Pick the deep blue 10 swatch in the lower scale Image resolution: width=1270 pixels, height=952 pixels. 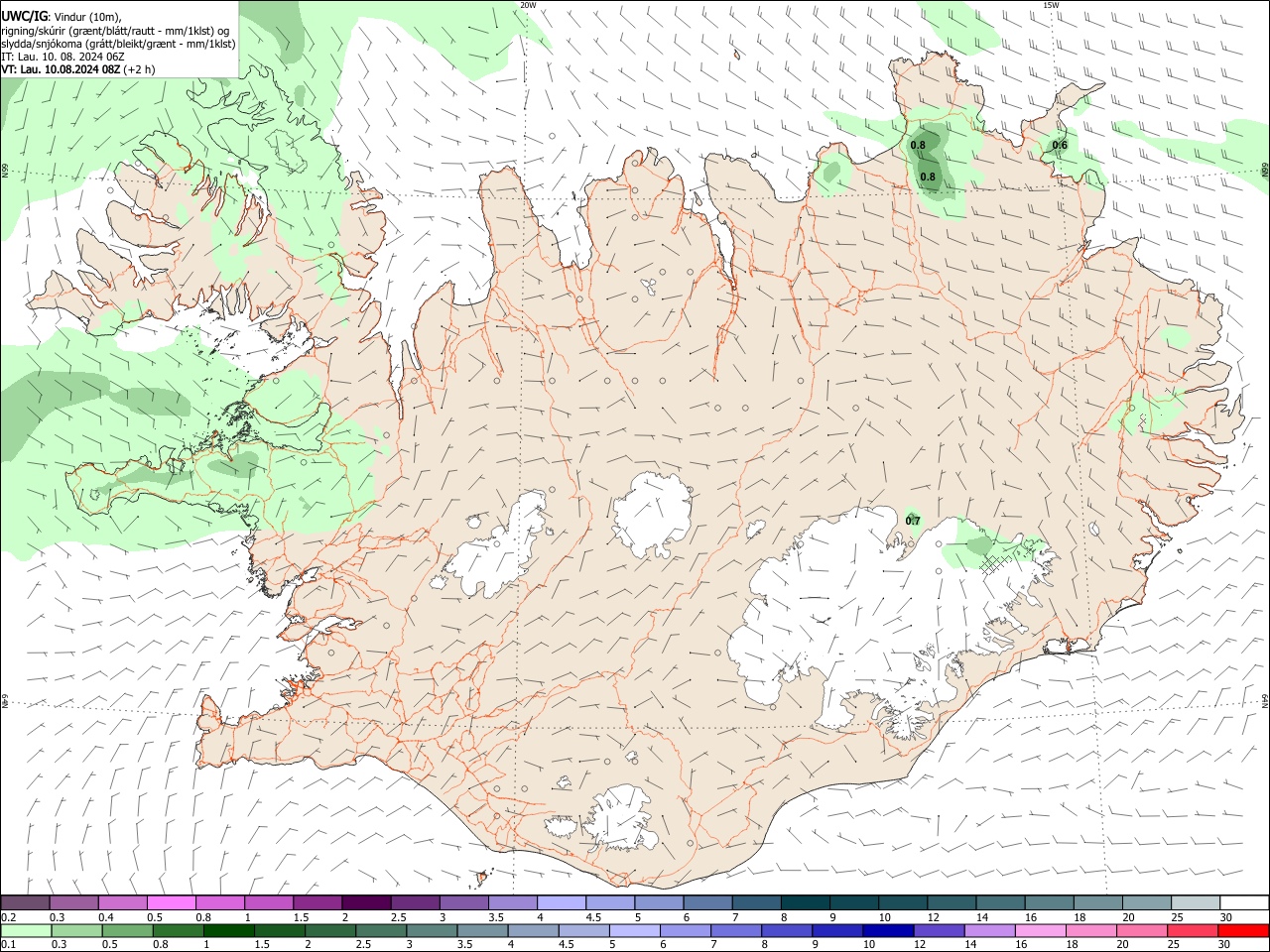[886, 931]
